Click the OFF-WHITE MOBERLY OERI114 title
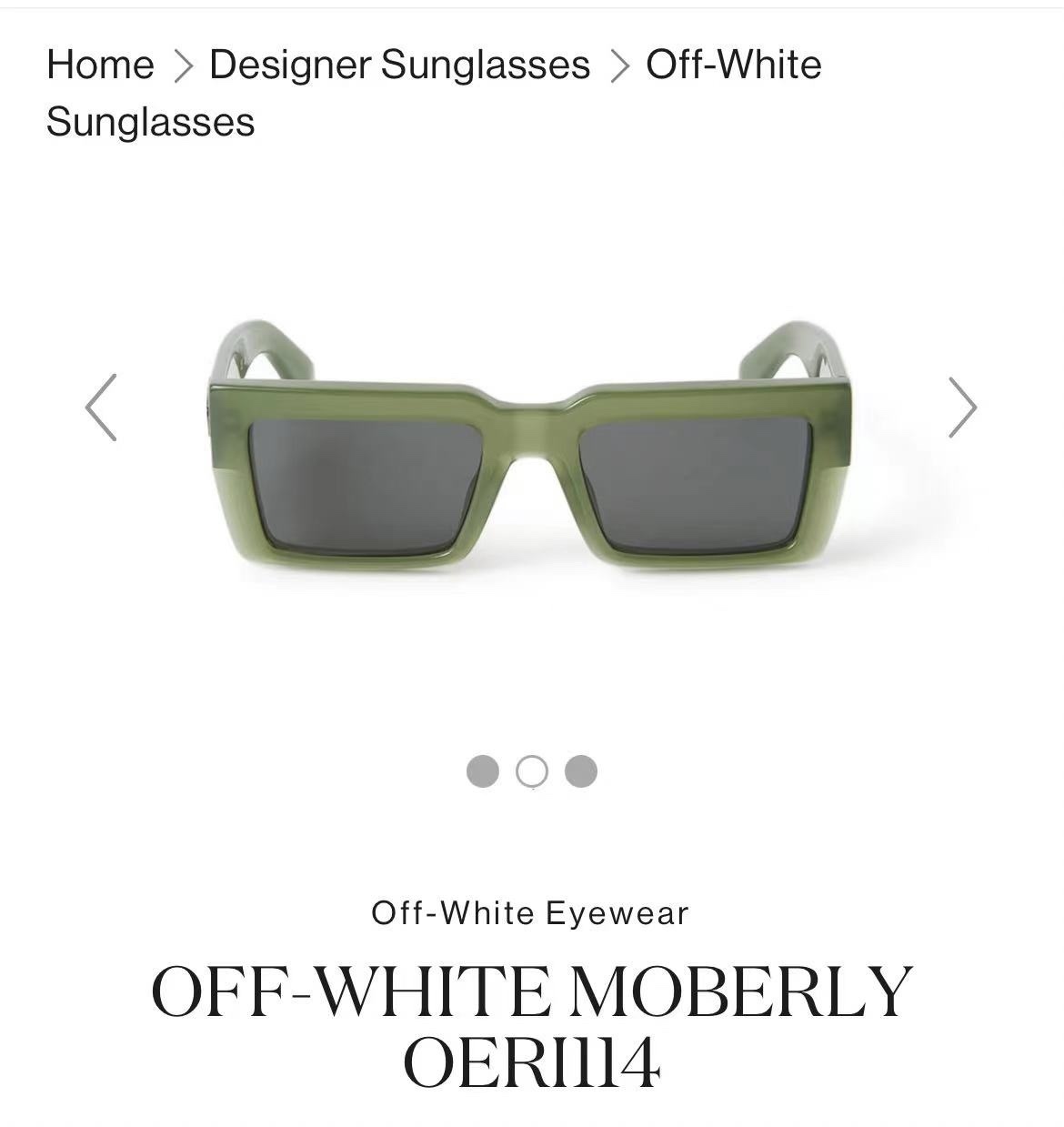Image resolution: width=1064 pixels, height=1127 pixels. pyautogui.click(x=531, y=1026)
